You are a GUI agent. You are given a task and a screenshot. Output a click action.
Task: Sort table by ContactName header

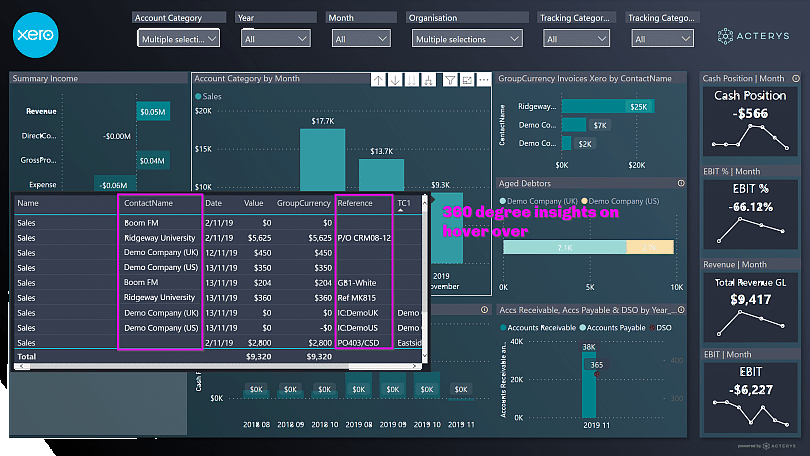[148, 203]
